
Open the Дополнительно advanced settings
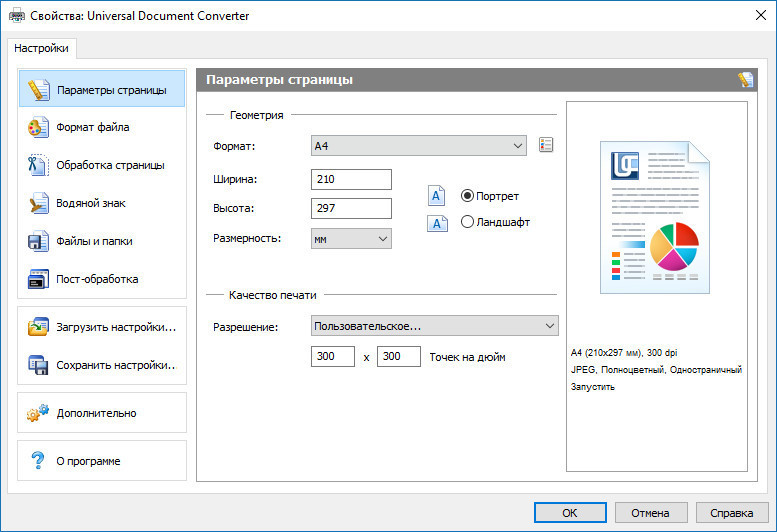click(x=102, y=413)
